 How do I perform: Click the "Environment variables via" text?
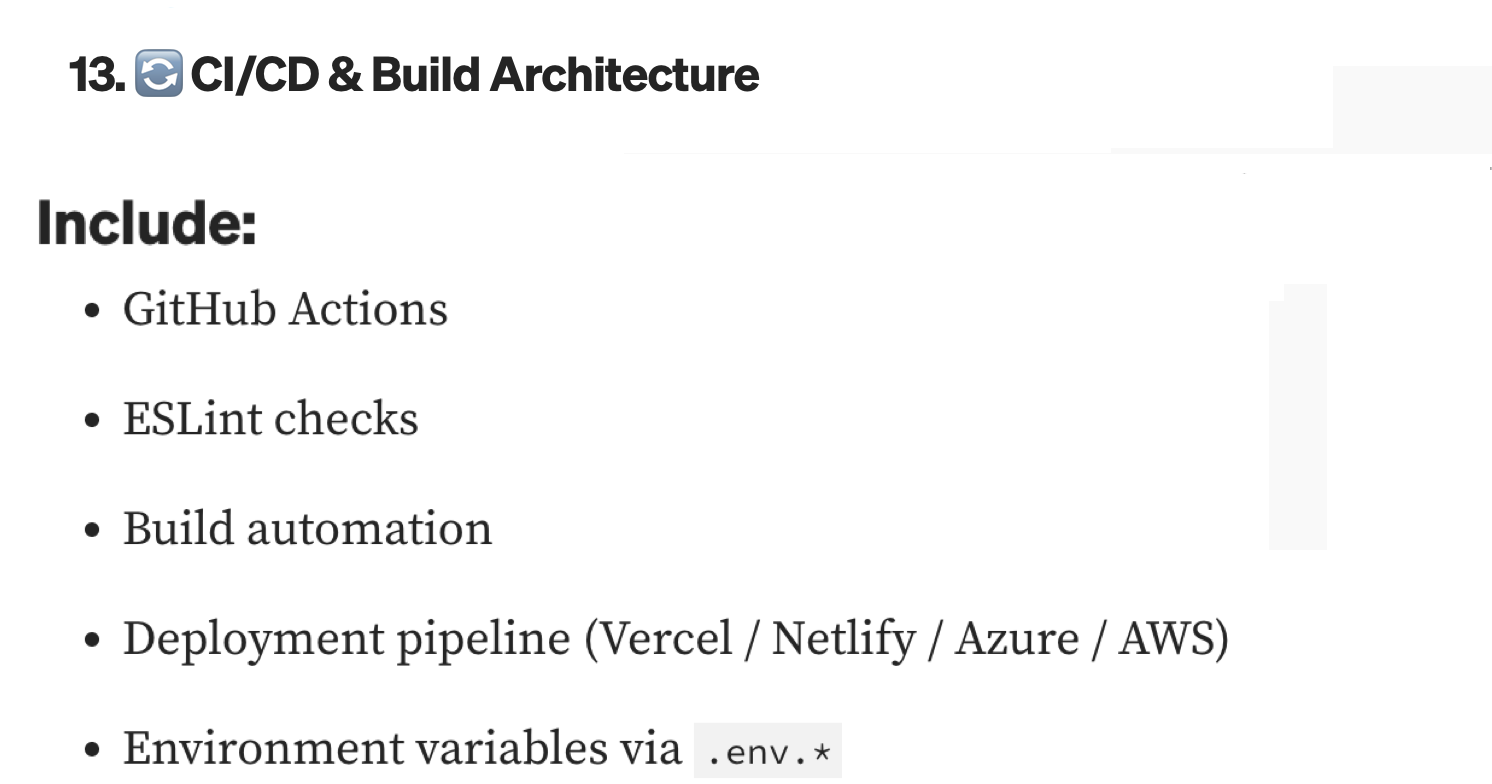pyautogui.click(x=401, y=749)
